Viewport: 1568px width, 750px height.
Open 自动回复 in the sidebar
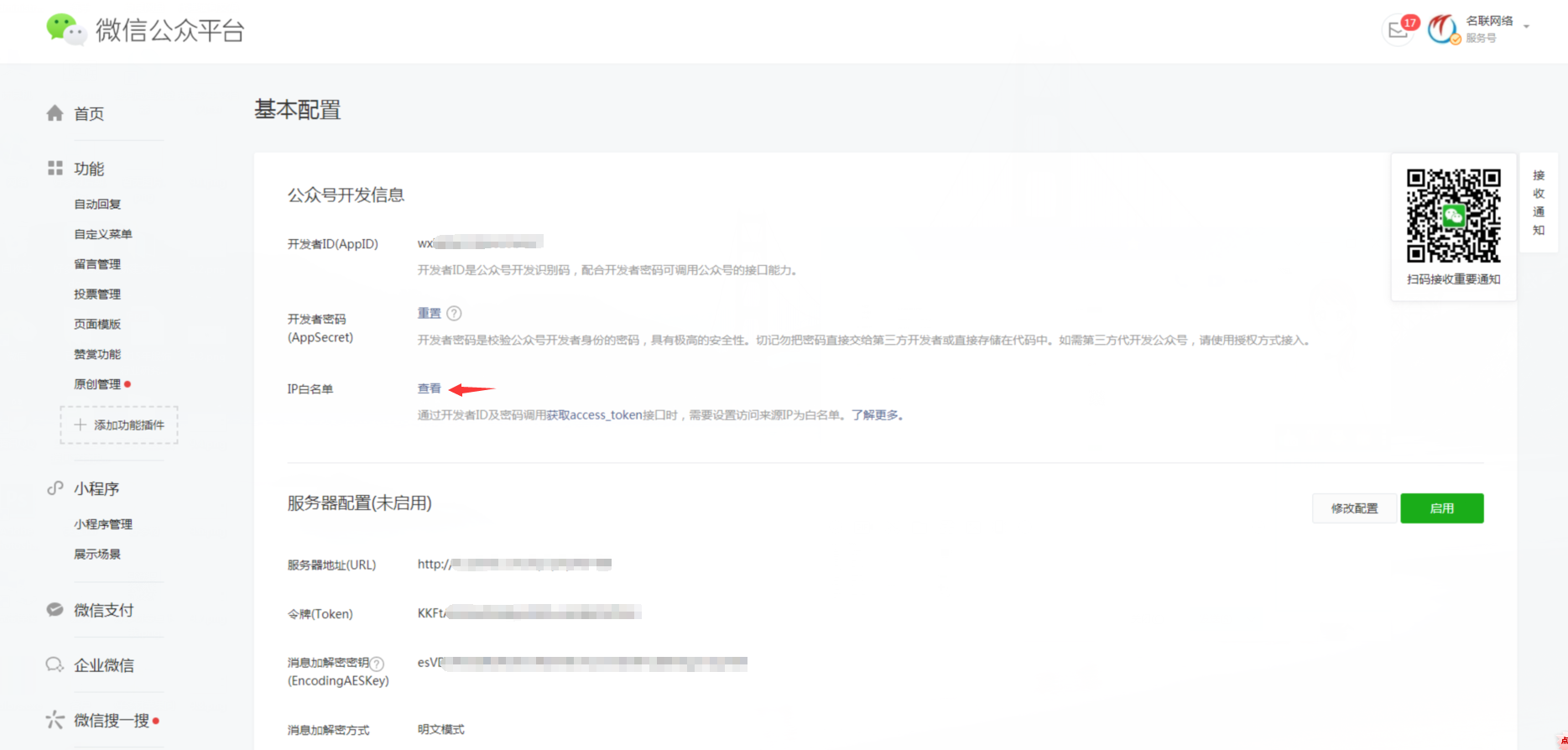pos(97,204)
